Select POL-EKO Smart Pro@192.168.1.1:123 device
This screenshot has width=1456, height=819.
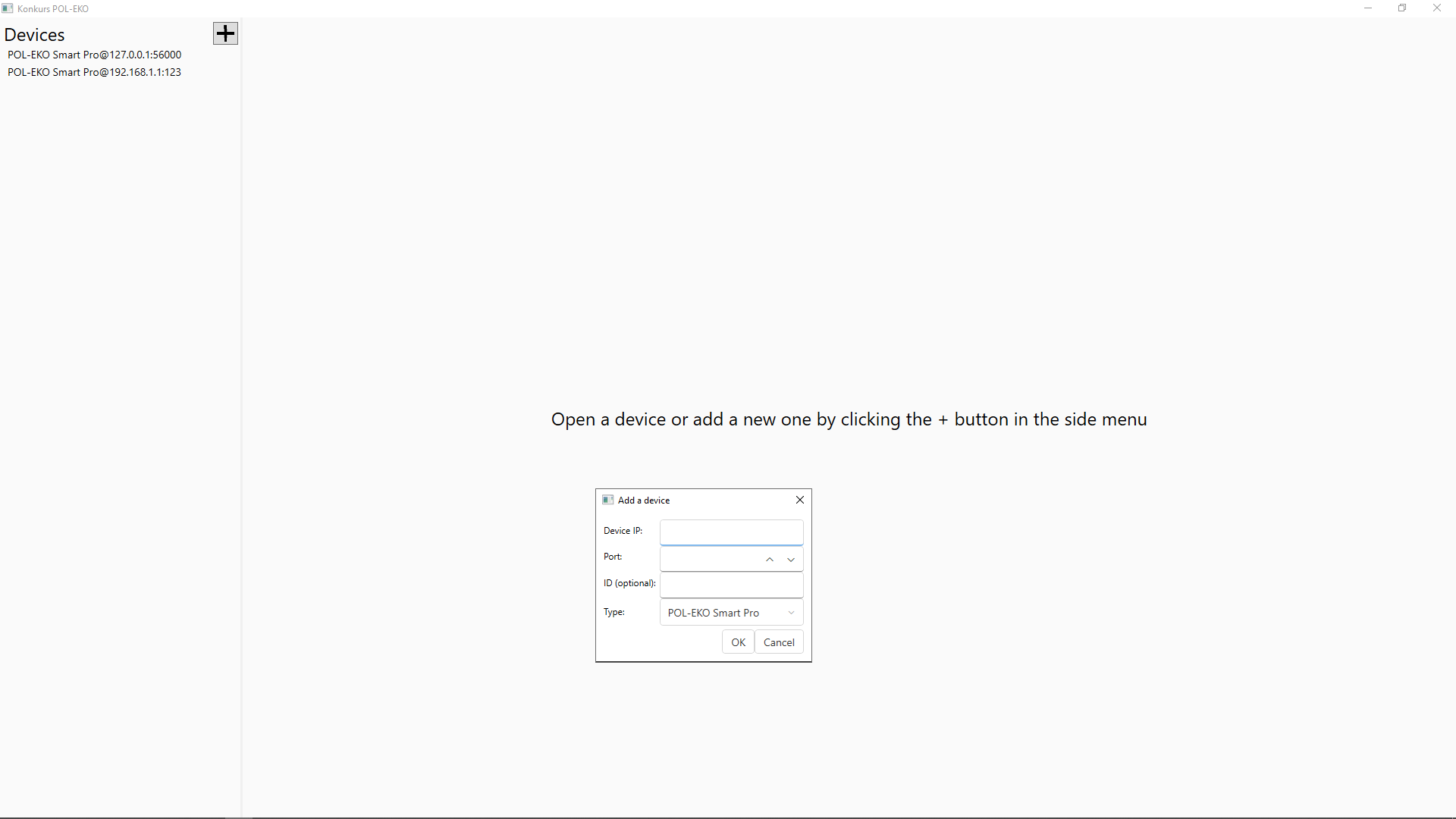[94, 72]
